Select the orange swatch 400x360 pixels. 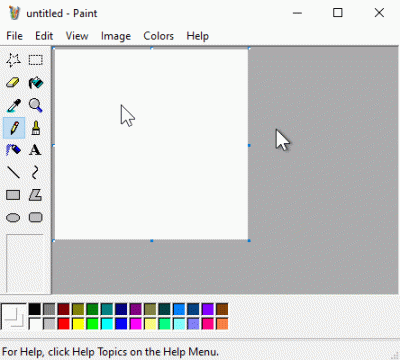(x=222, y=324)
